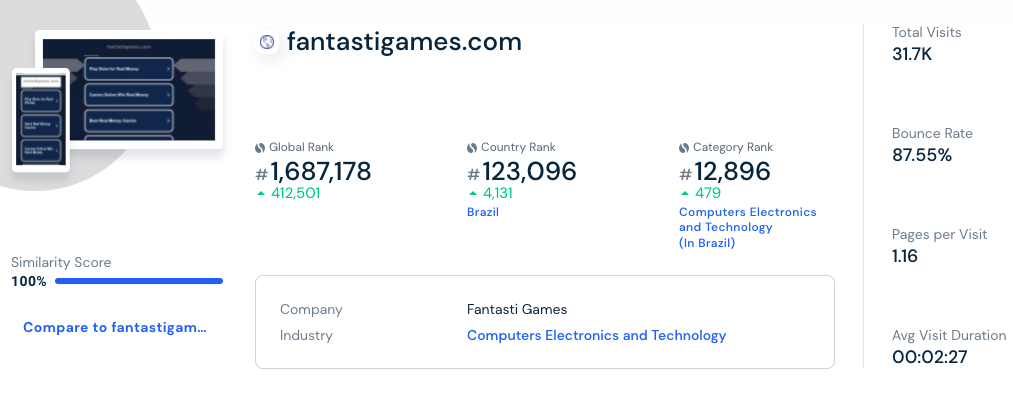Click the Similarity Score progress bar
Viewport: 1013px width, 395px height.
139,281
